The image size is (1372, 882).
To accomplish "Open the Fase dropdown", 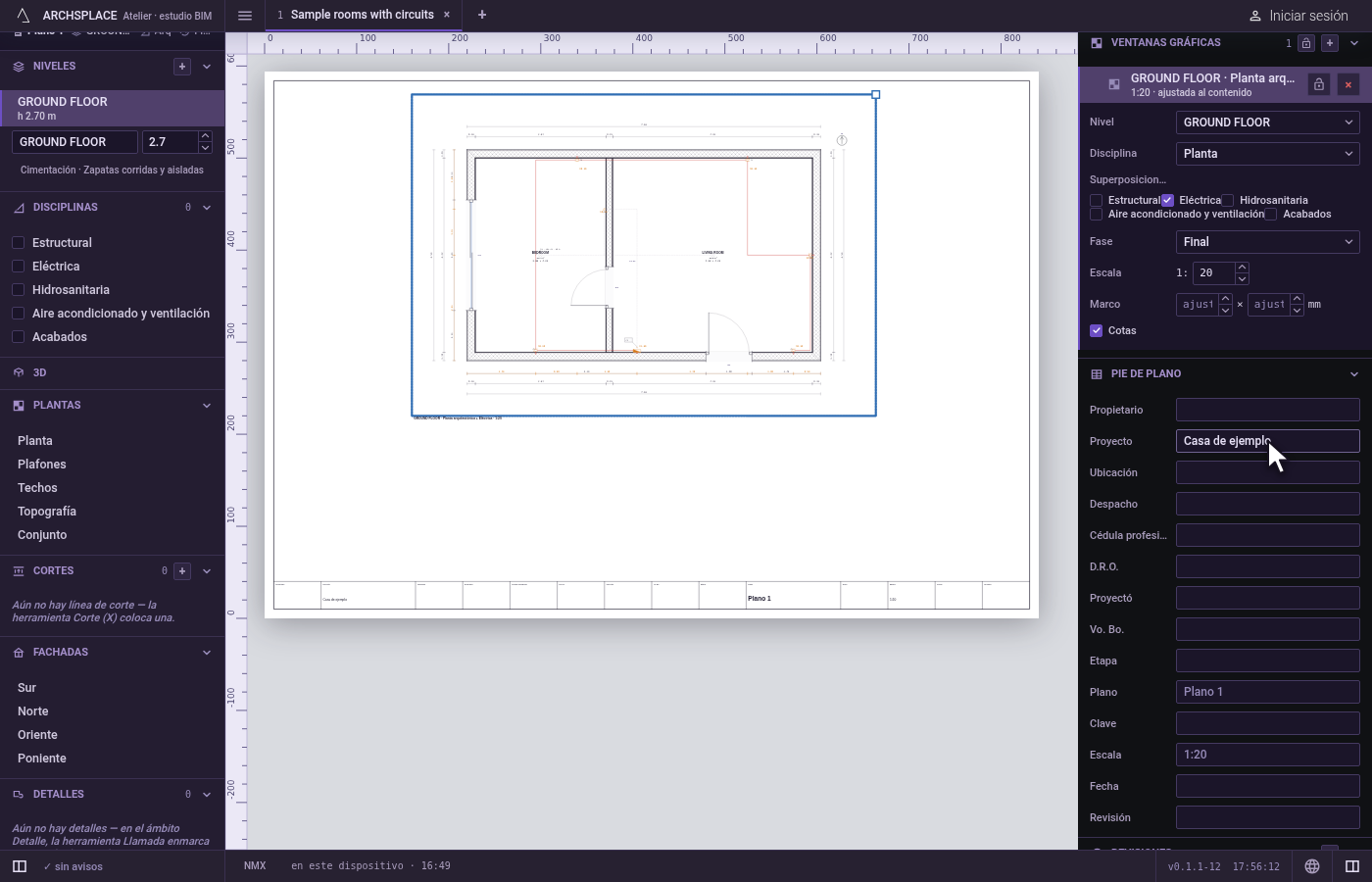I will tap(1268, 242).
